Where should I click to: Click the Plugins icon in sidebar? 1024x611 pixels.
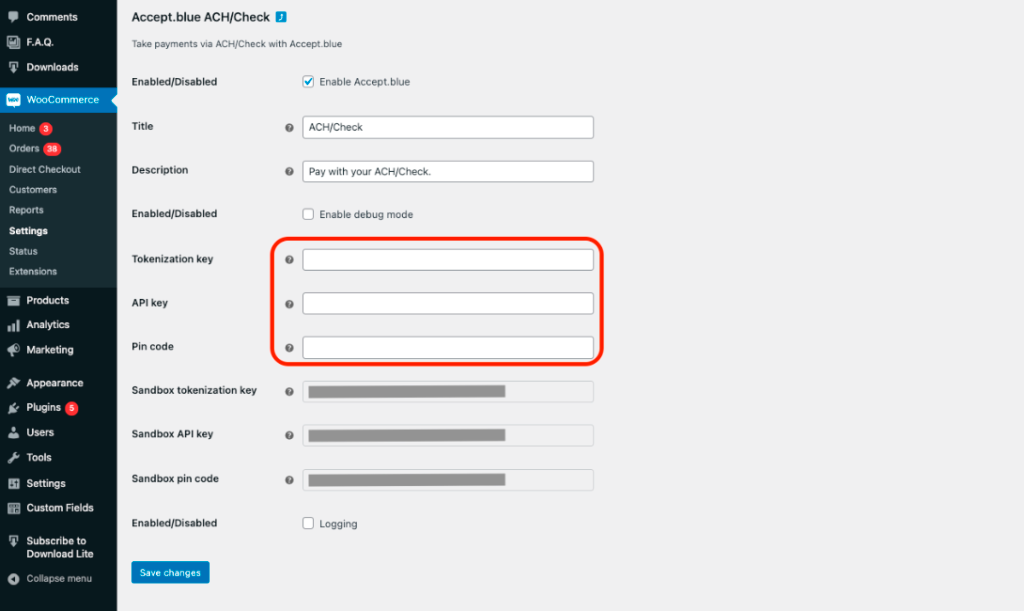pyautogui.click(x=13, y=408)
